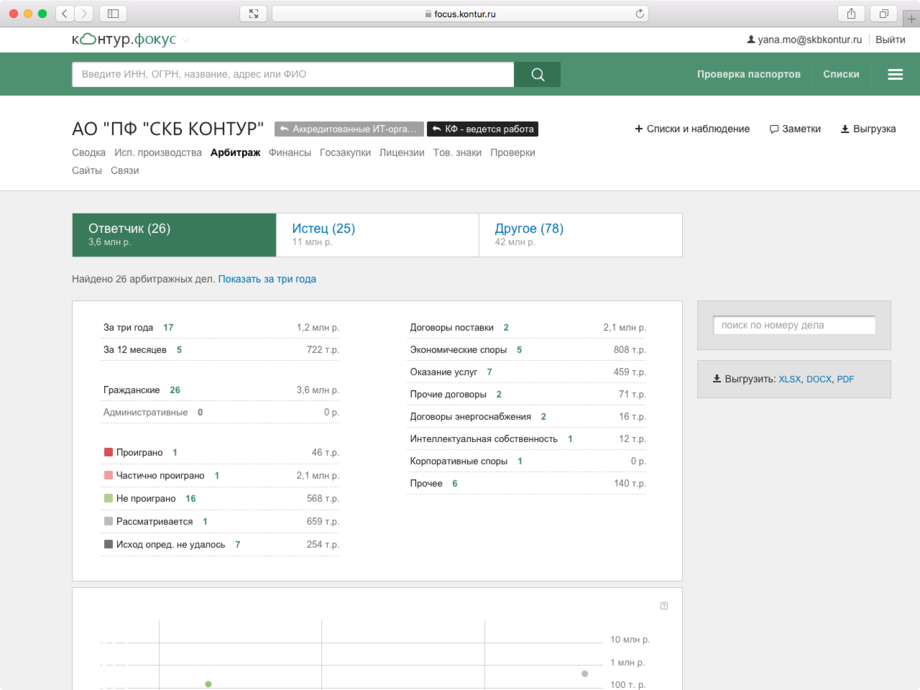
Task: Toggle the Safari sidebar icon
Action: (113, 14)
